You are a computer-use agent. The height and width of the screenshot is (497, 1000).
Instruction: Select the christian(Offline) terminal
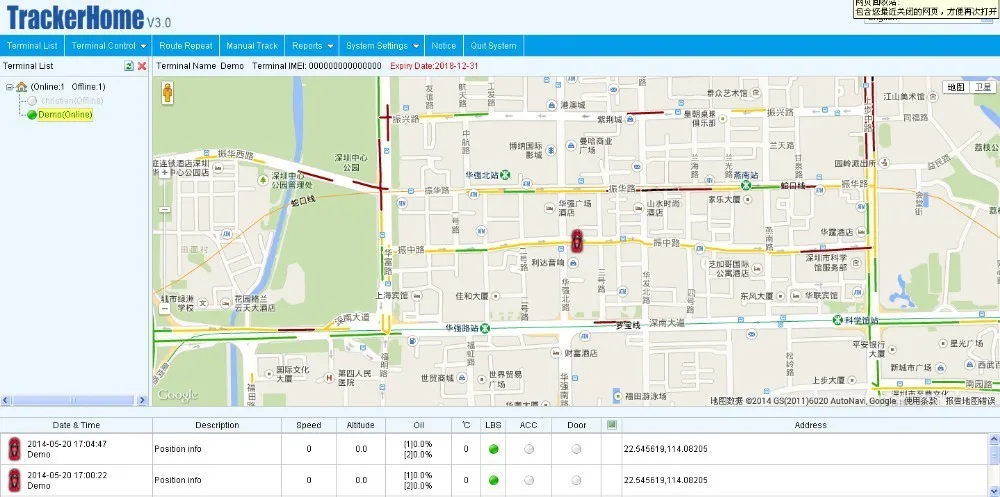click(x=72, y=101)
